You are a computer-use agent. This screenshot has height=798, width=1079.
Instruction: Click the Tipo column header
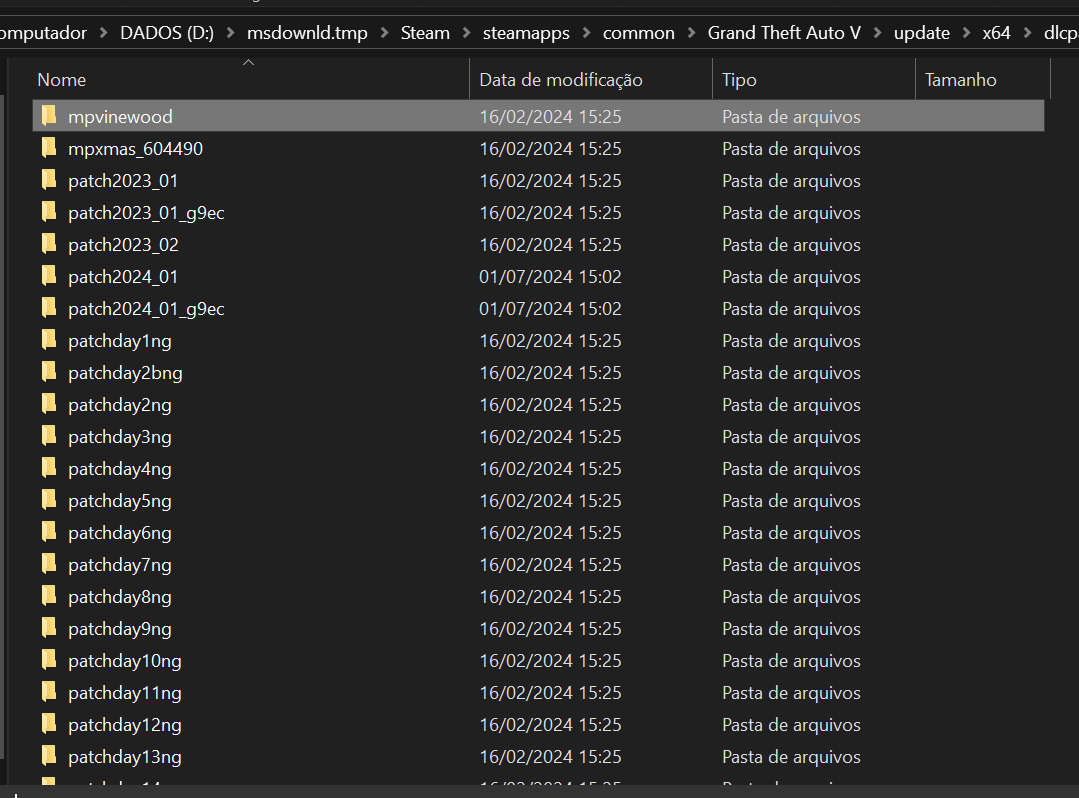739,80
